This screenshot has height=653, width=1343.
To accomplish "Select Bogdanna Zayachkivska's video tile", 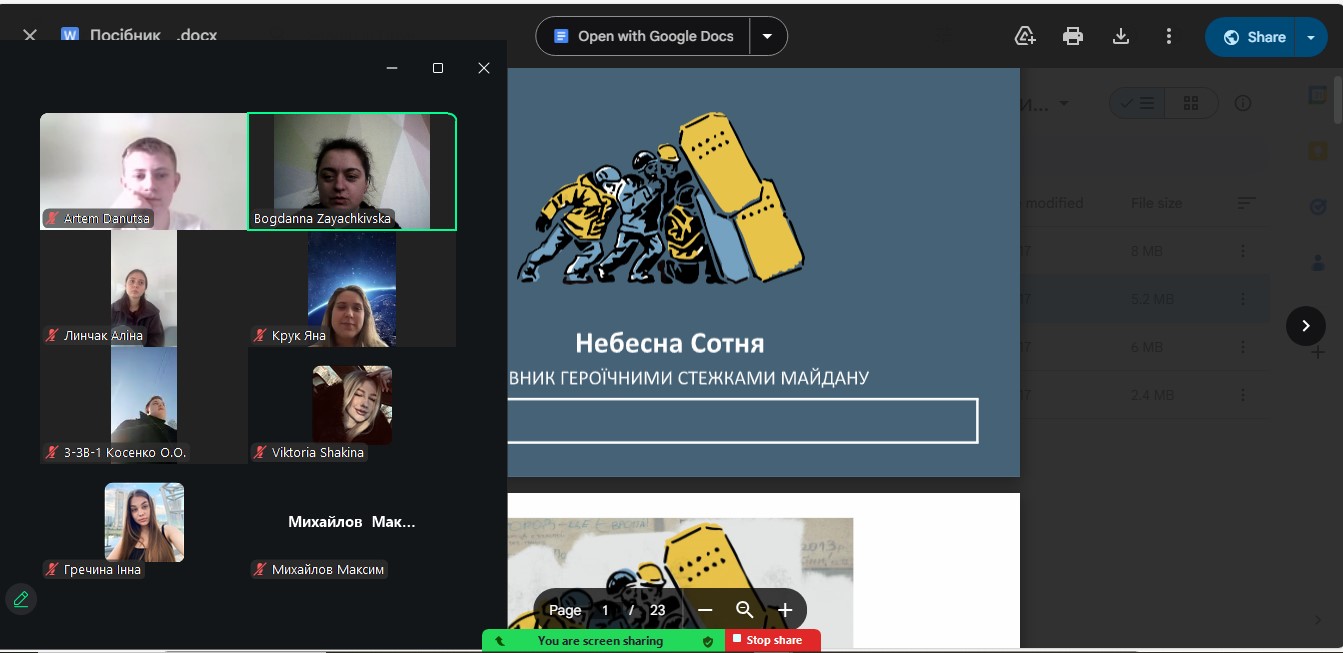I will 352,171.
